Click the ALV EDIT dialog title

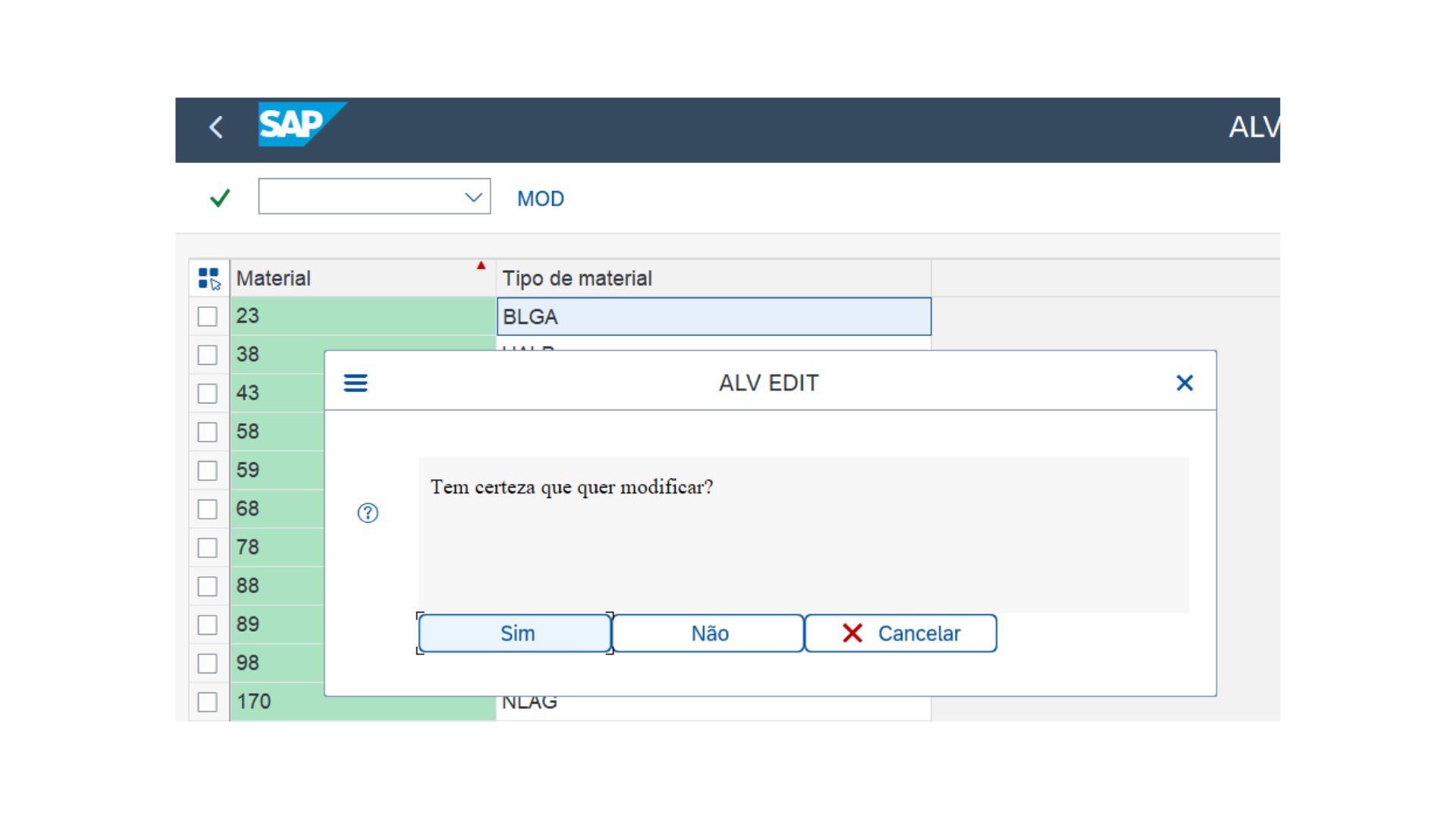[x=769, y=383]
